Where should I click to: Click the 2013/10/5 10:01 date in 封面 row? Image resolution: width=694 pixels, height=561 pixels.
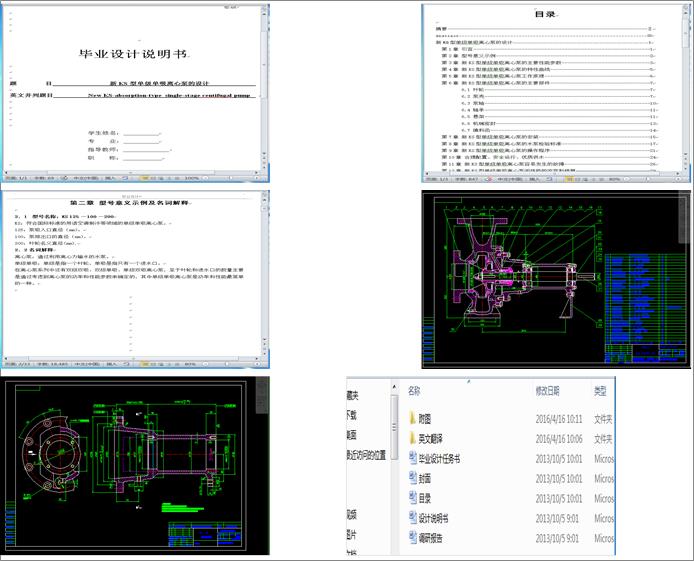pos(559,479)
